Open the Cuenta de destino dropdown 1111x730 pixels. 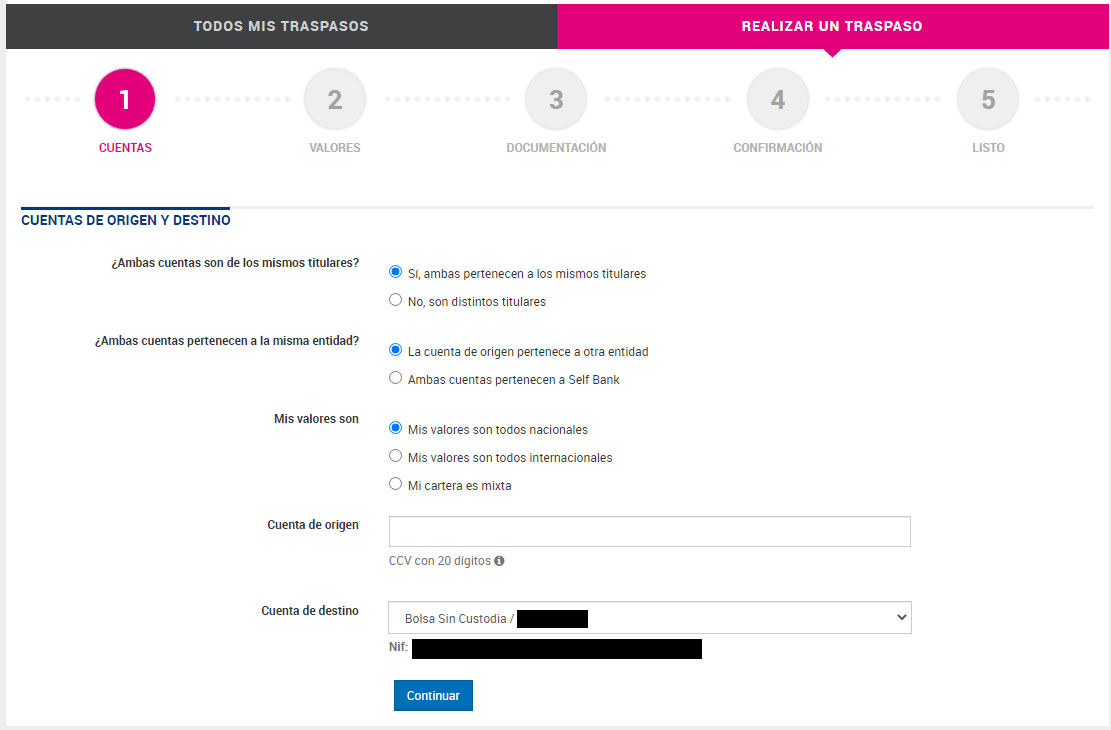tap(650, 618)
